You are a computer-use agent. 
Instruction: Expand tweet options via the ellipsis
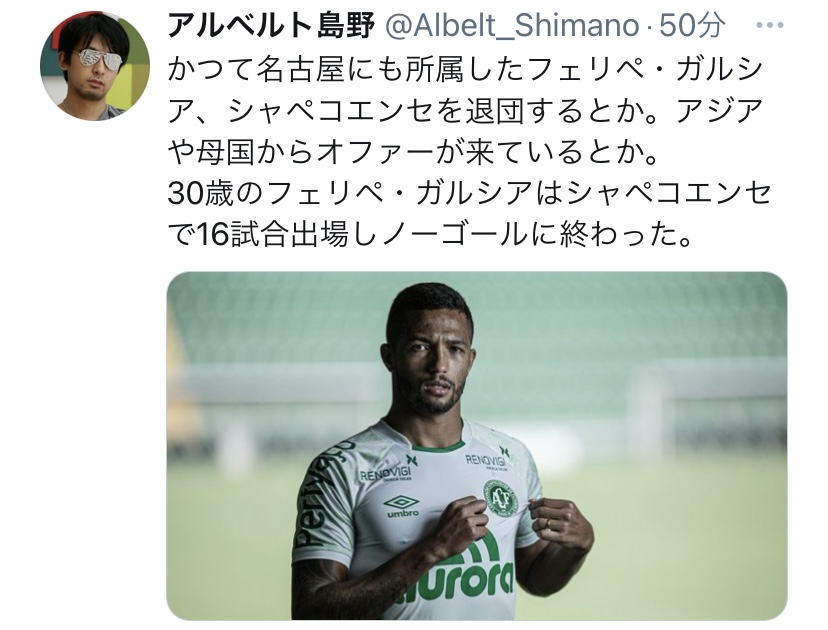pyautogui.click(x=769, y=25)
